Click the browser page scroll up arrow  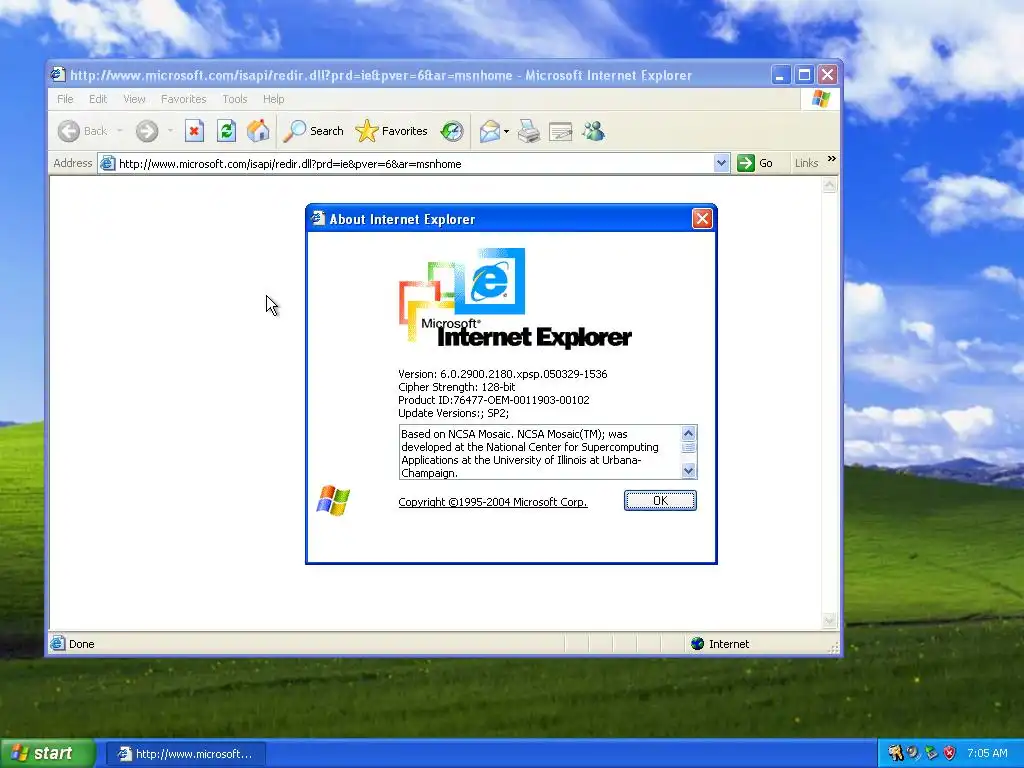829,185
